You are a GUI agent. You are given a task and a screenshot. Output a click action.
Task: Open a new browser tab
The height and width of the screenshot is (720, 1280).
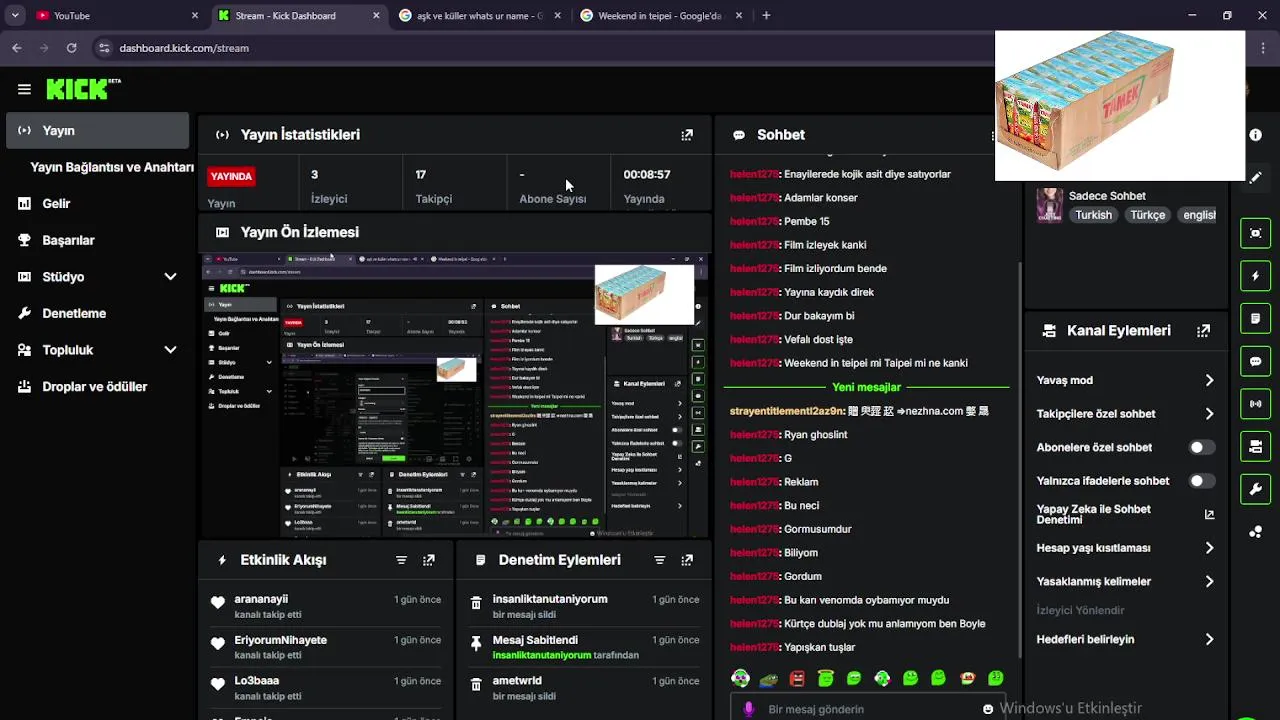766,15
